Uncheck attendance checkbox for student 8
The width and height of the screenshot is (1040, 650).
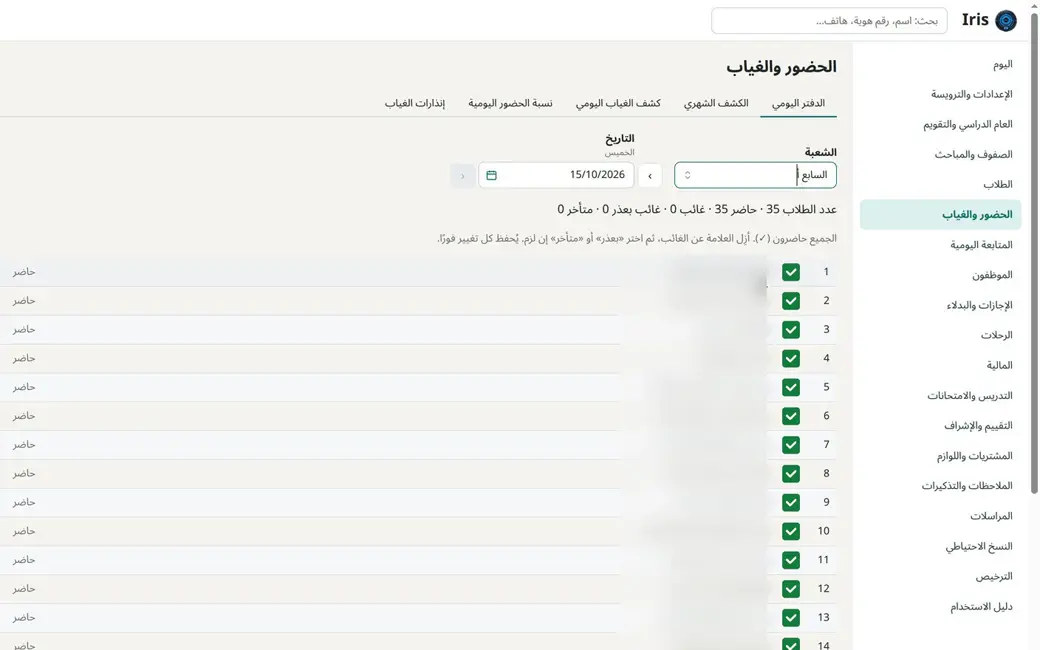[791, 474]
